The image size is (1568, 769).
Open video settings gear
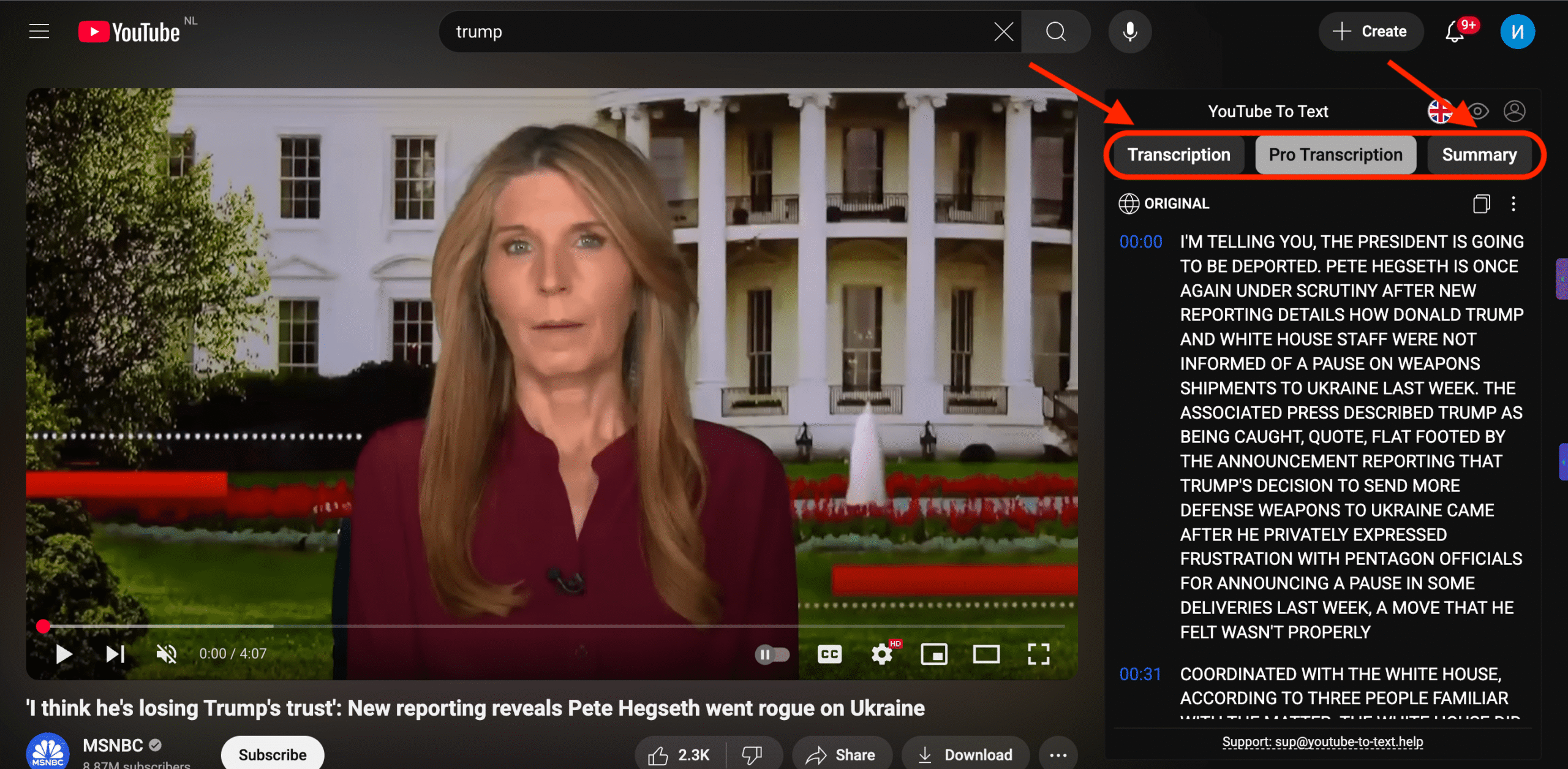[x=881, y=654]
